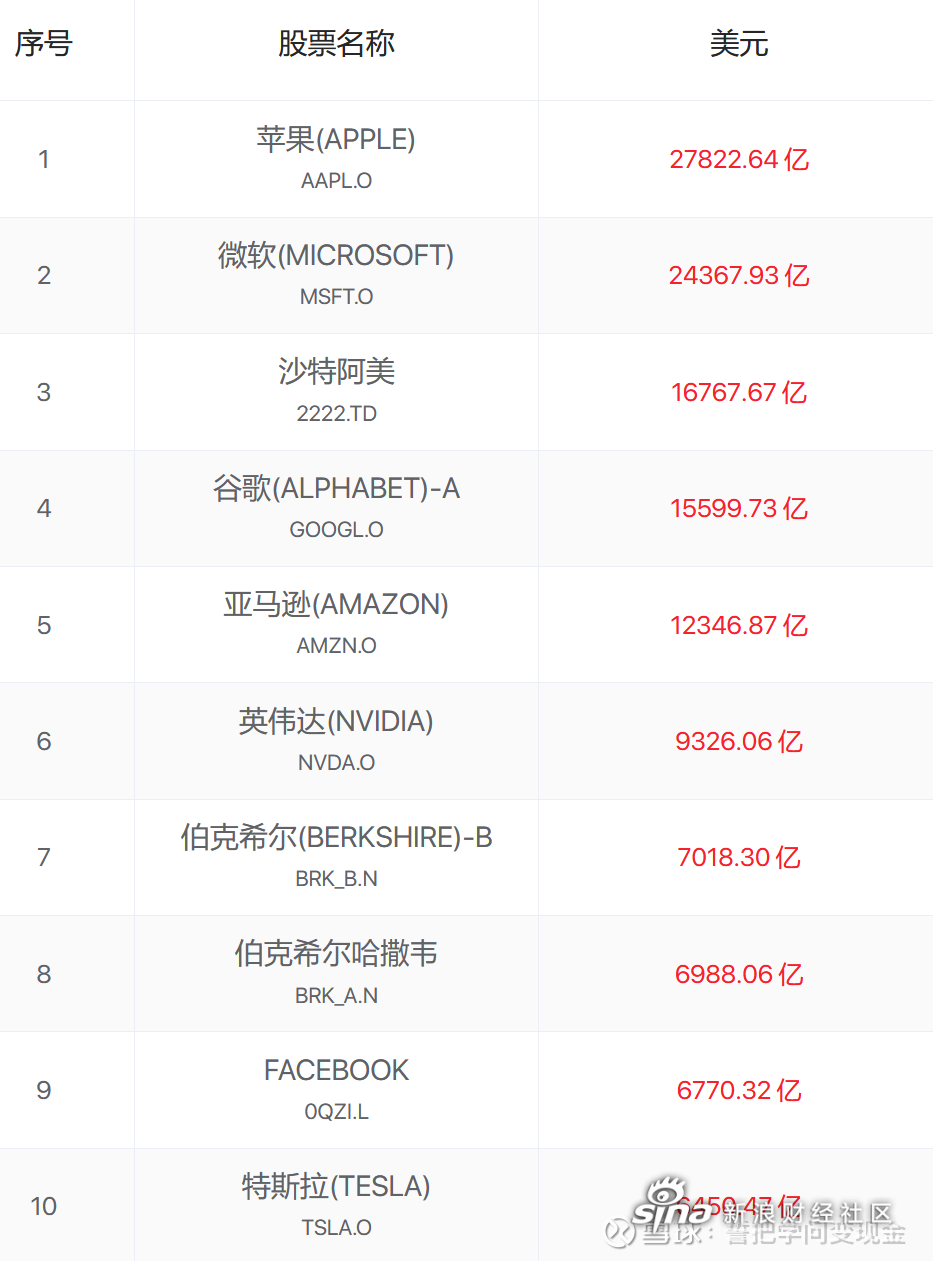Open the 特斯拉(TESLA) stock name
Image resolution: width=933 pixels, height=1261 pixels.
(336, 1186)
